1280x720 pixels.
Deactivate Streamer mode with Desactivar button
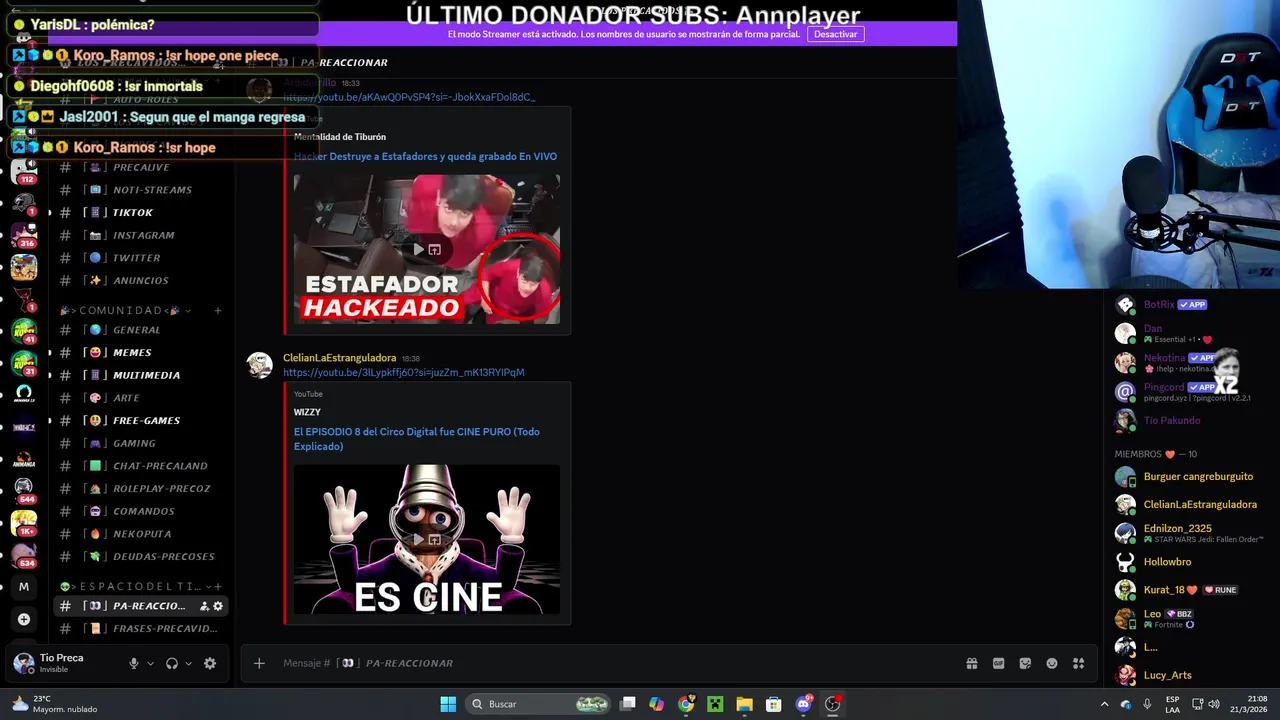(x=835, y=34)
